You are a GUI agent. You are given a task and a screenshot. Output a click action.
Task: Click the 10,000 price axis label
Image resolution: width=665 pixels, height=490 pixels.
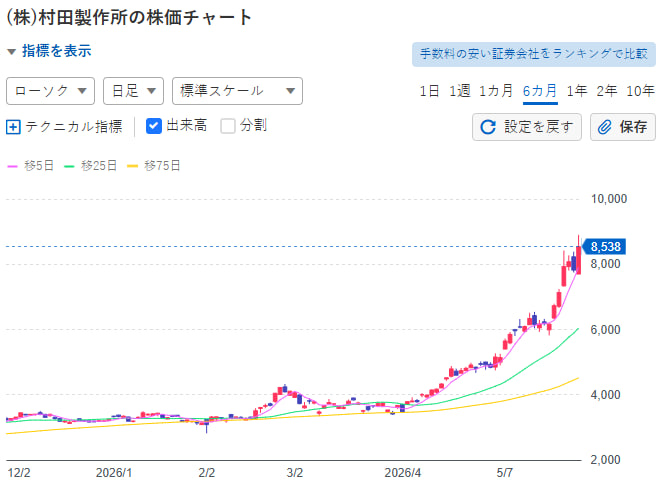pos(609,199)
